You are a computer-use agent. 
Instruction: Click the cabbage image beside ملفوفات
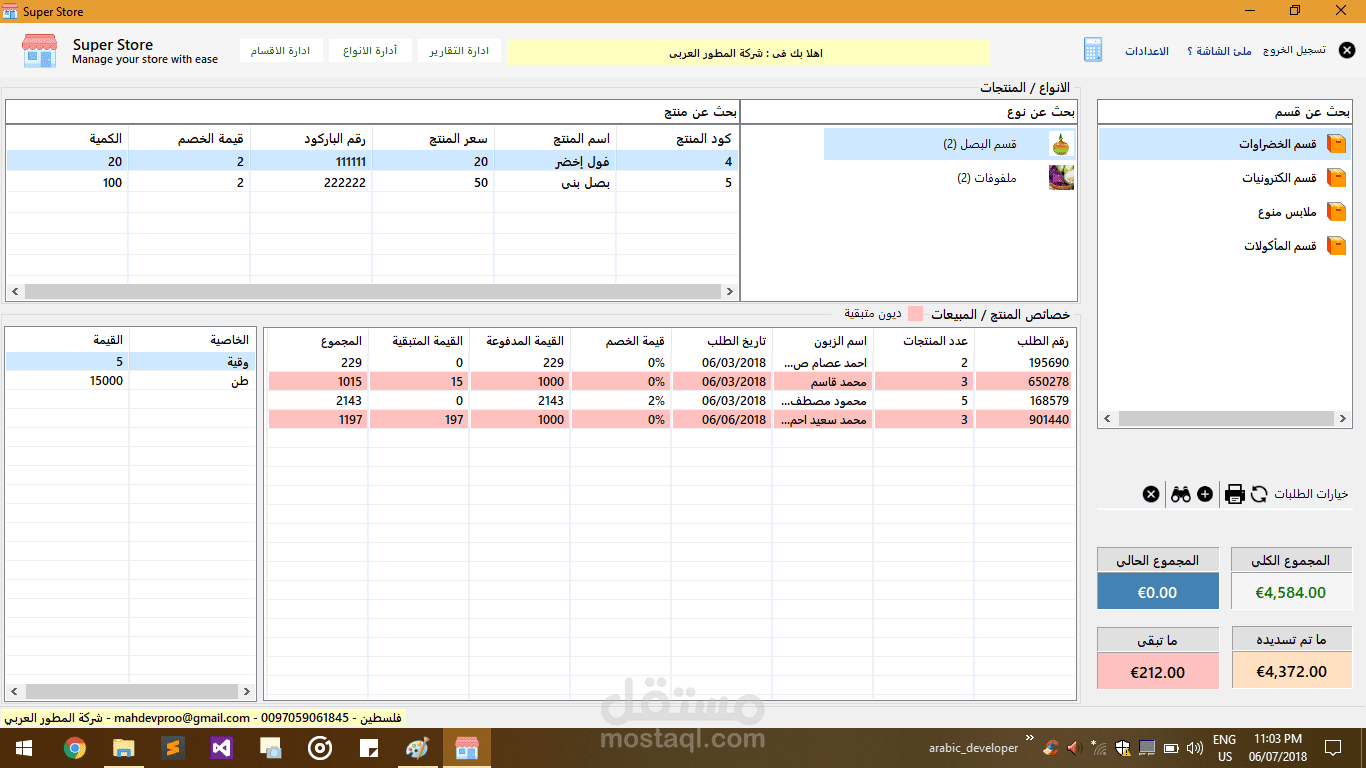click(1061, 177)
